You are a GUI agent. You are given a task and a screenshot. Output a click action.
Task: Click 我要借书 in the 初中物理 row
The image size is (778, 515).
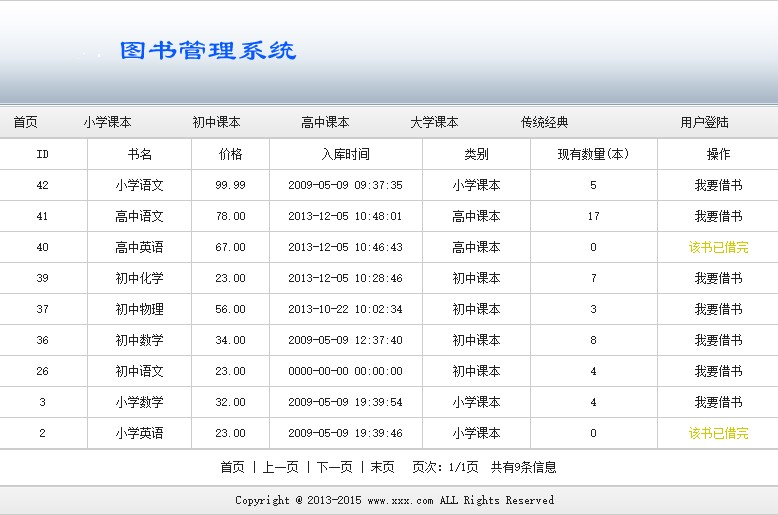tap(718, 309)
